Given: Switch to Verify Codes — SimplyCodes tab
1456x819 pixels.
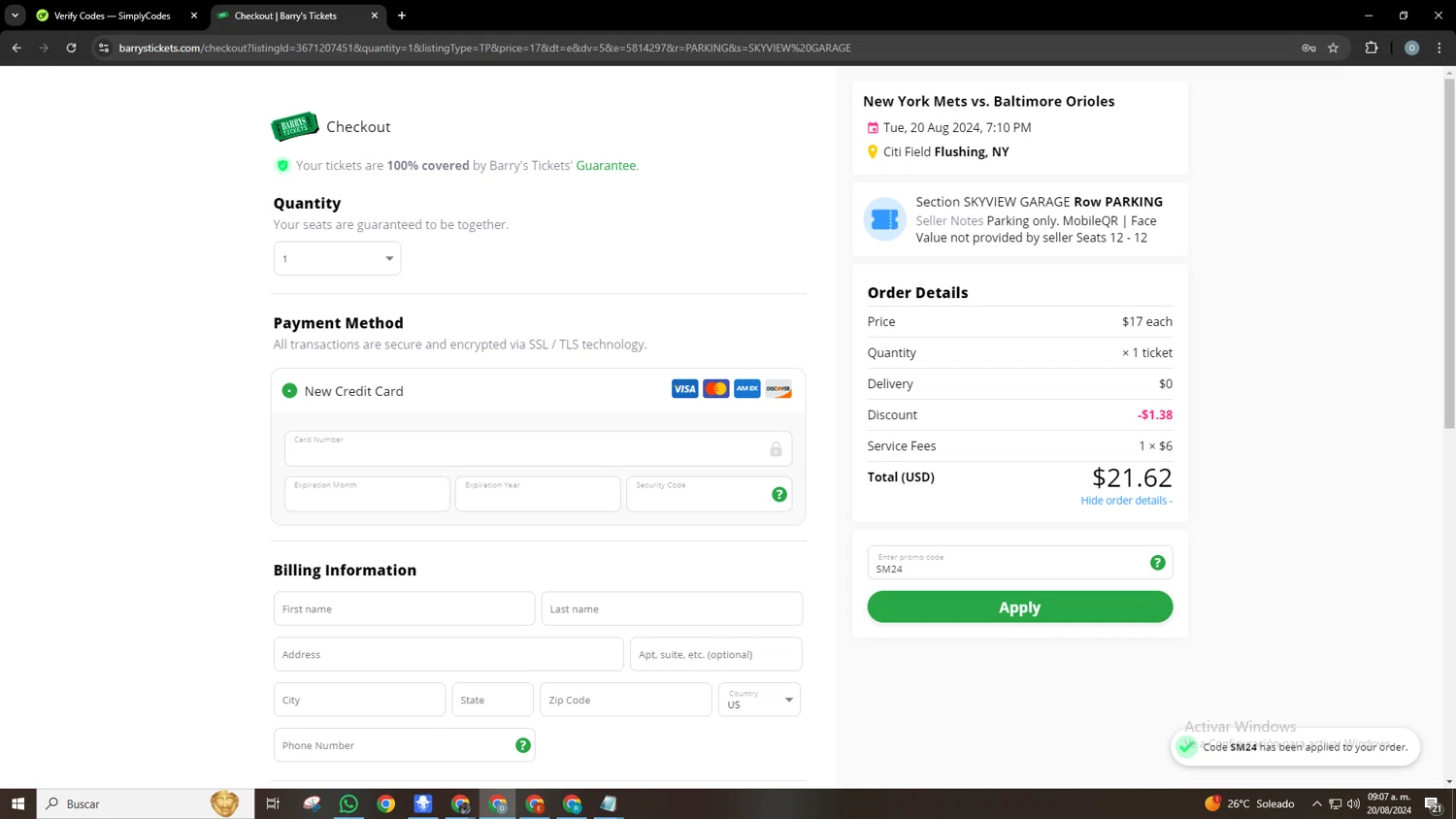Looking at the screenshot, I should tap(115, 16).
